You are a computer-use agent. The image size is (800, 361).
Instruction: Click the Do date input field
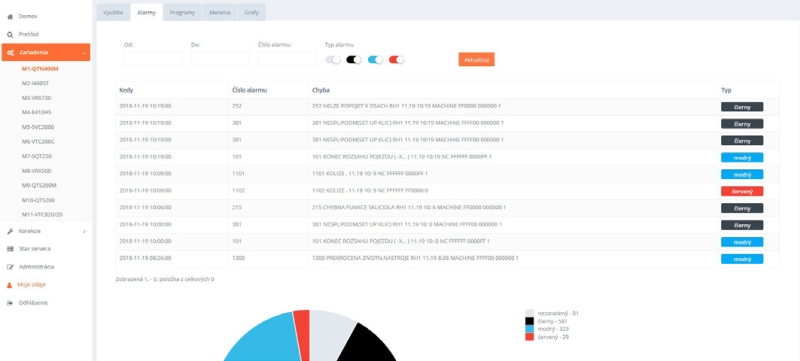220,59
